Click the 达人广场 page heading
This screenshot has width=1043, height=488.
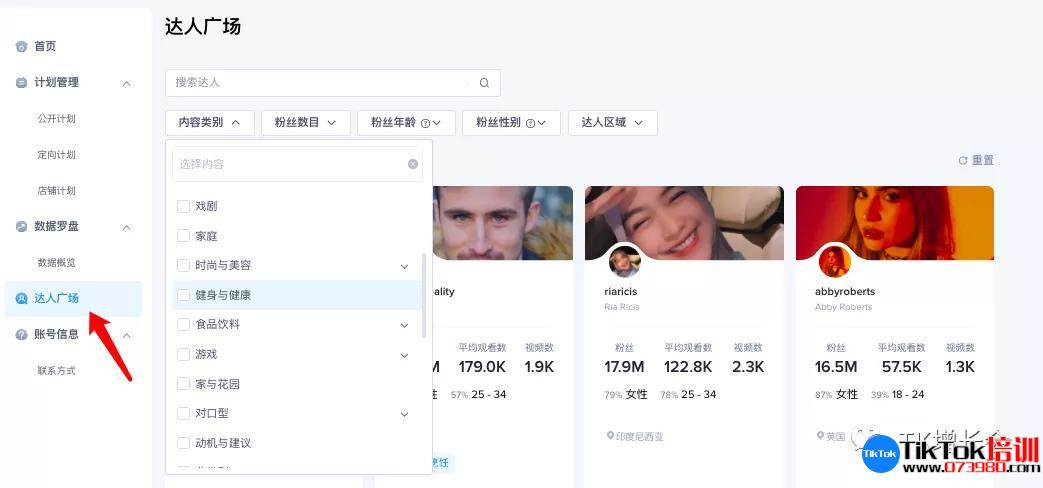[x=203, y=27]
